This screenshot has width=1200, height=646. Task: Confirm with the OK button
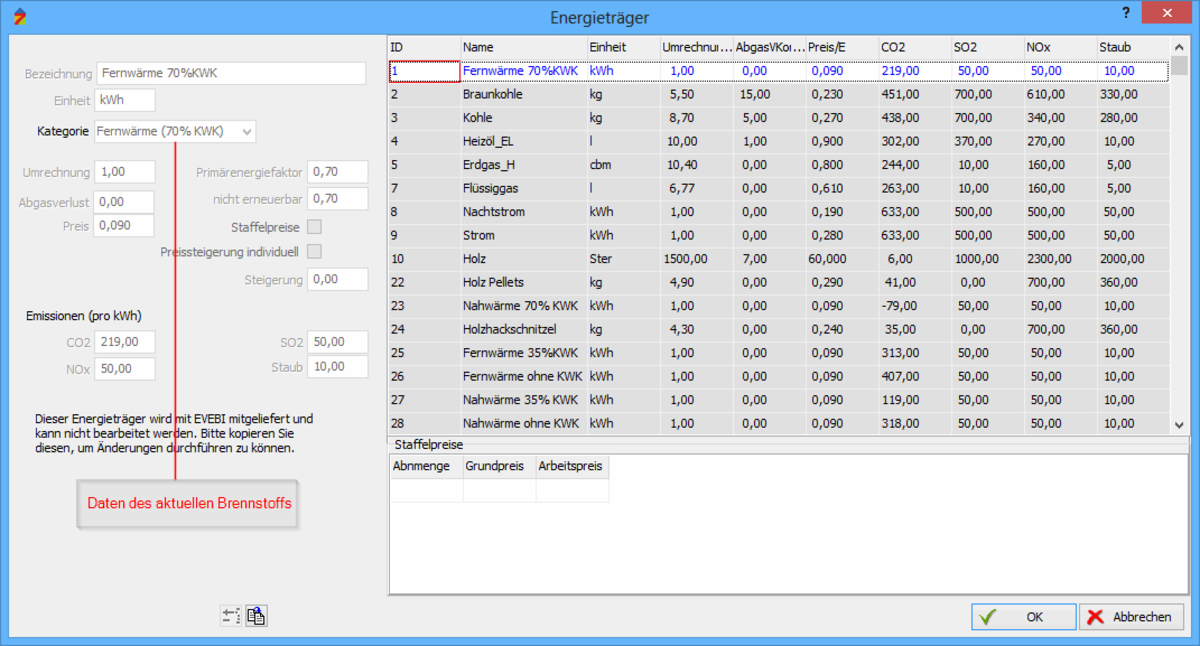click(x=1023, y=617)
